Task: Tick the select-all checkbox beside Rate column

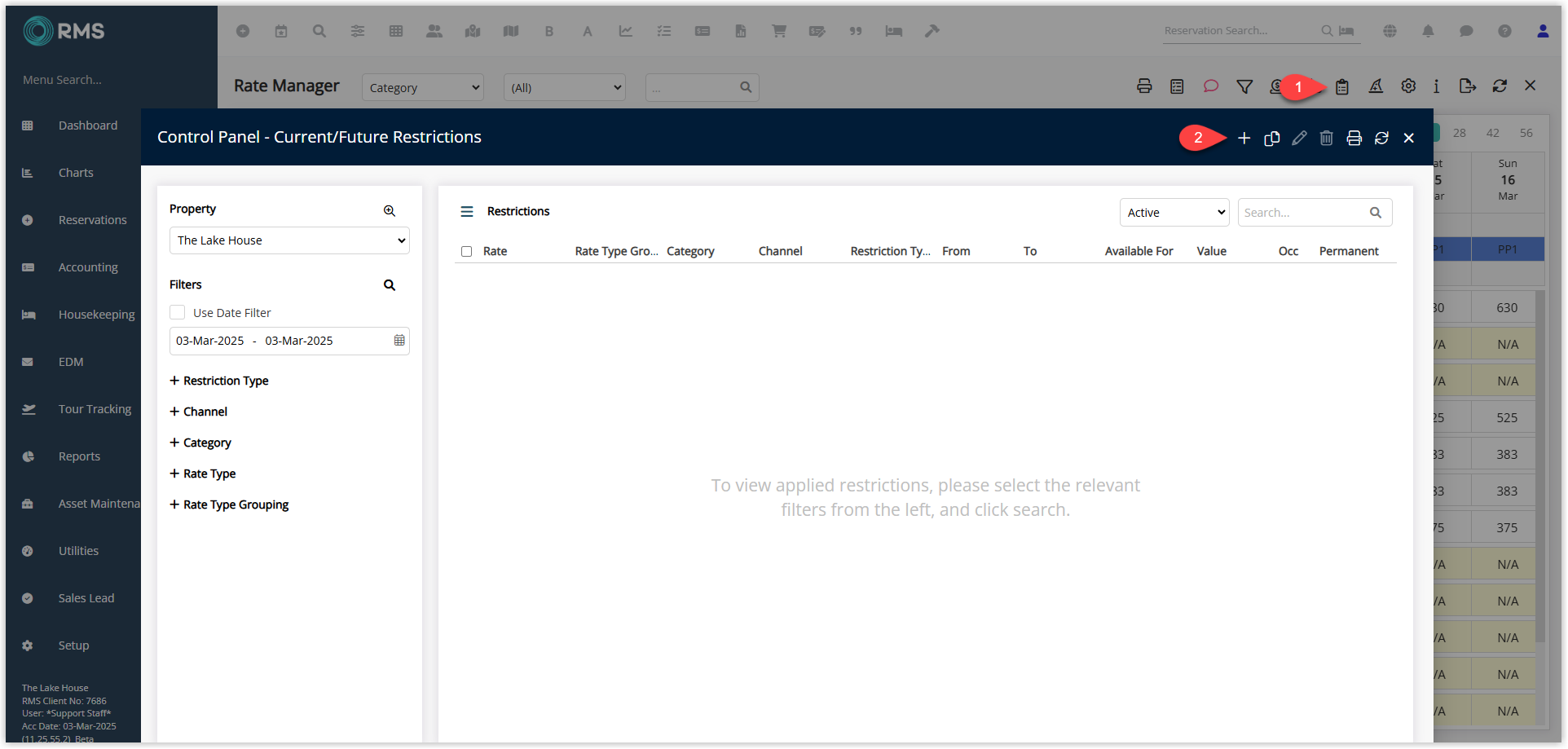Action: click(466, 252)
